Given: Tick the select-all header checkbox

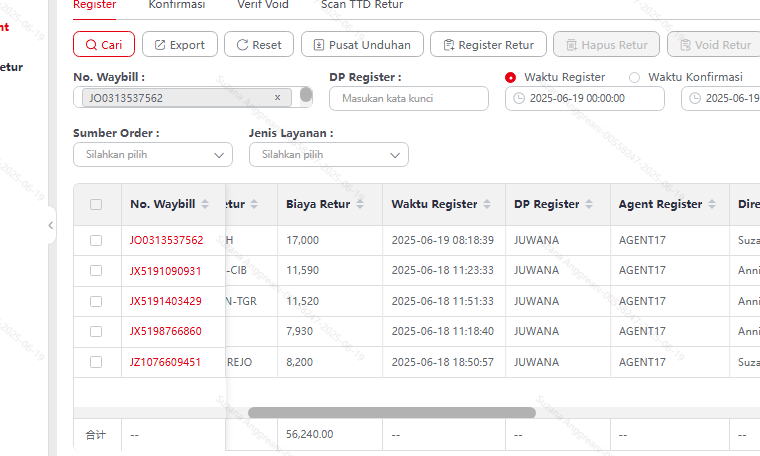Looking at the screenshot, I should (x=96, y=204).
